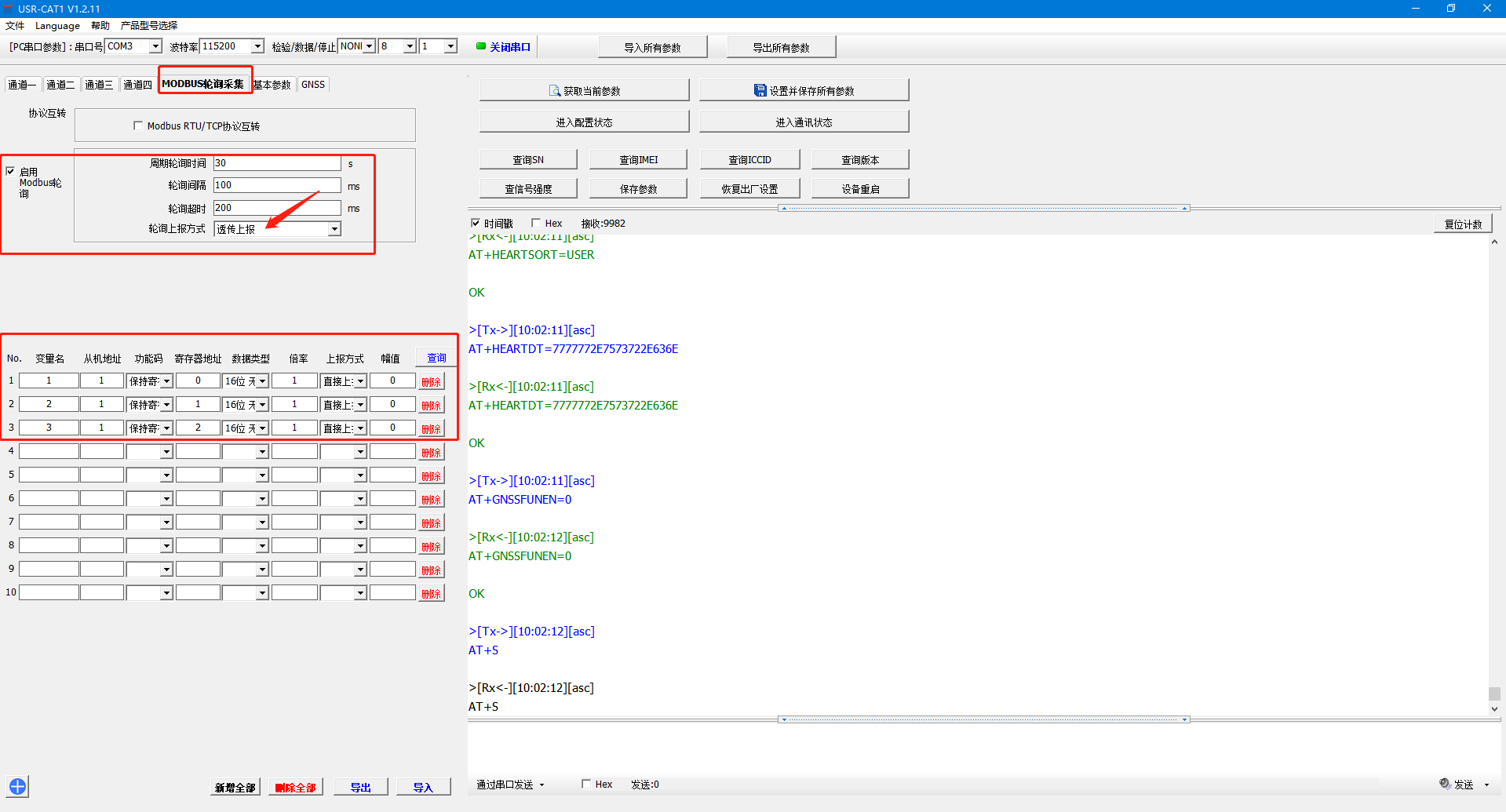Viewport: 1506px width, 812px height.
Task: Click the red 删除 icon for row 1
Action: pos(431,382)
